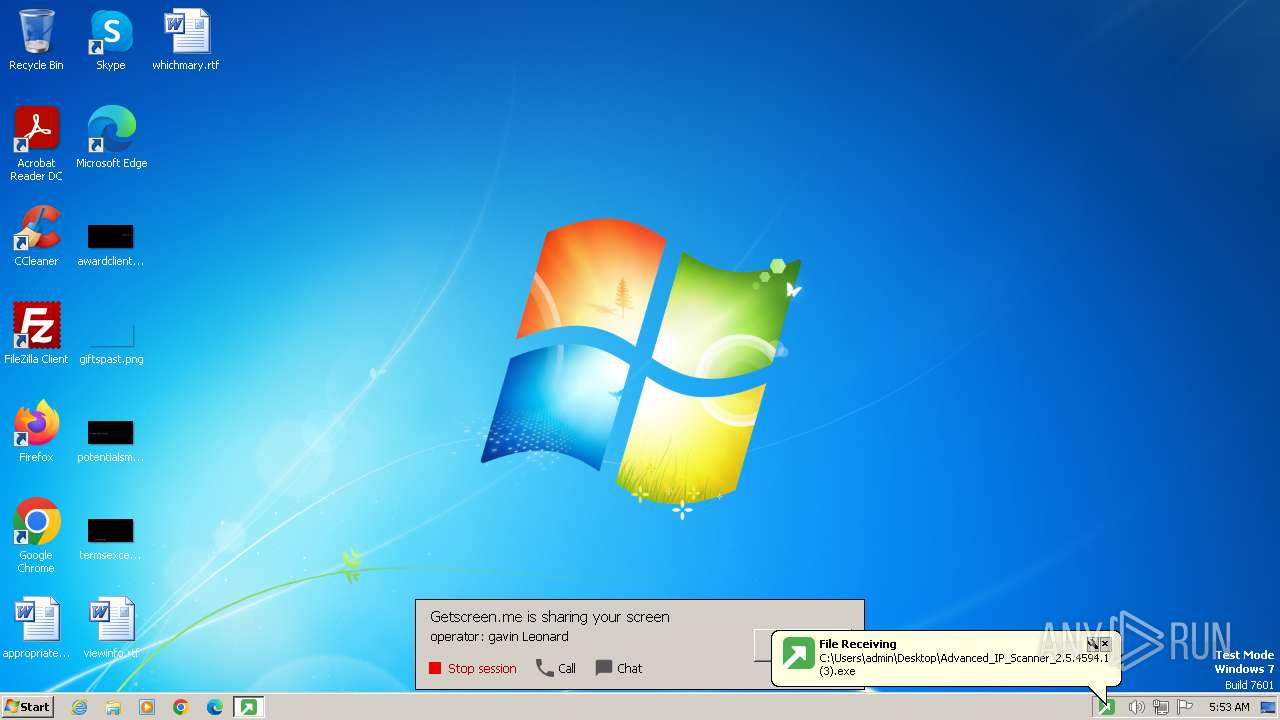Open the volume speaker tray icon
This screenshot has width=1280, height=720.
coord(1136,707)
